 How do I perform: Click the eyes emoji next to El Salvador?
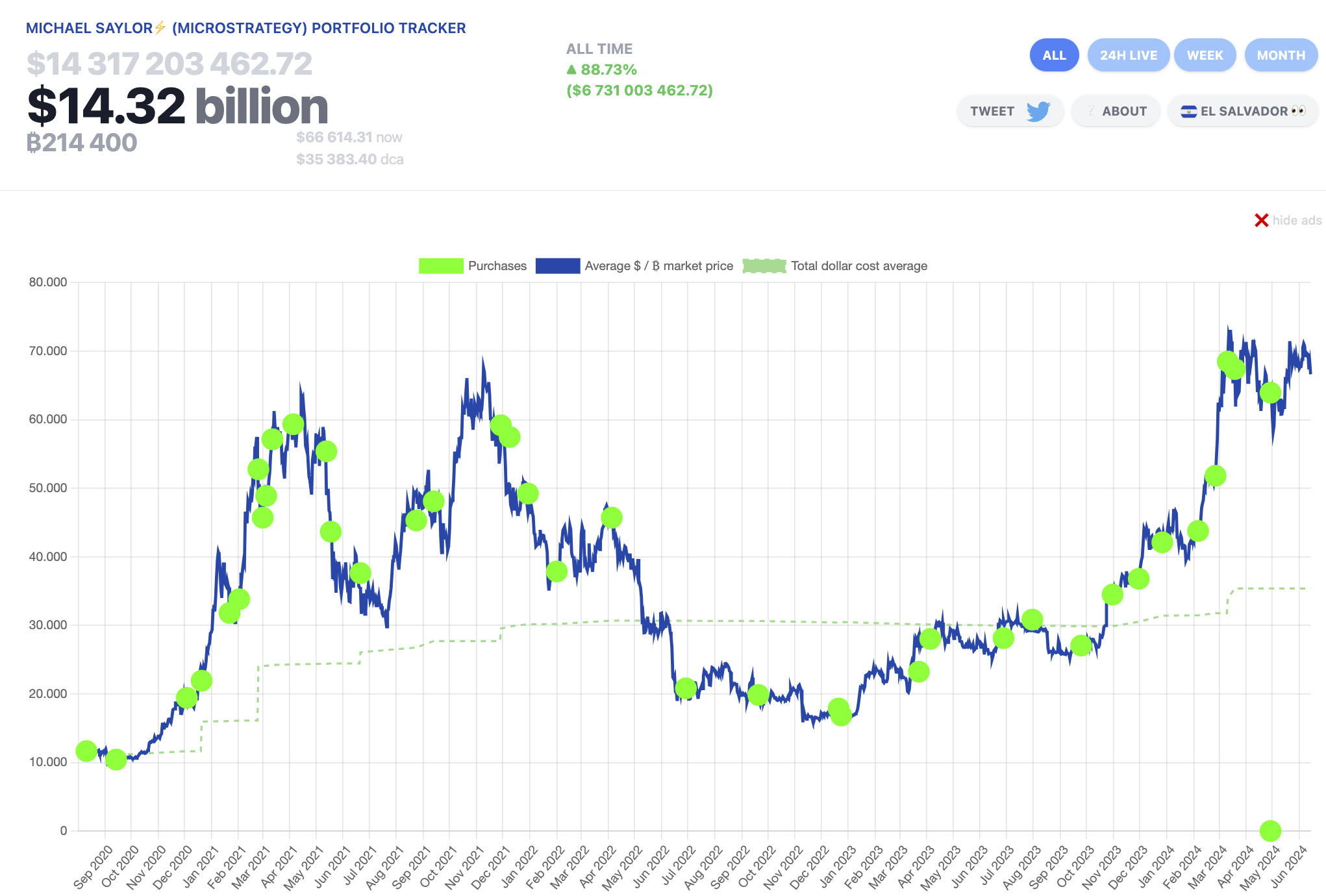tap(1298, 111)
